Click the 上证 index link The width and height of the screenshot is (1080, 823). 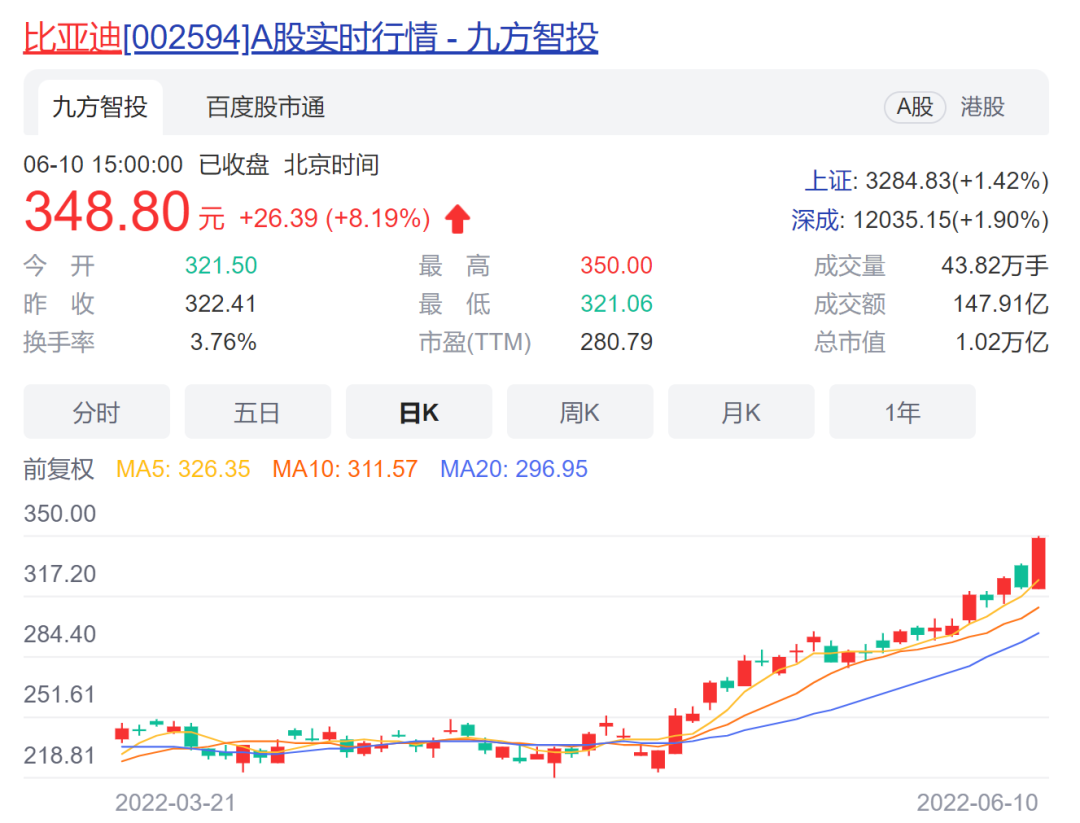(831, 181)
